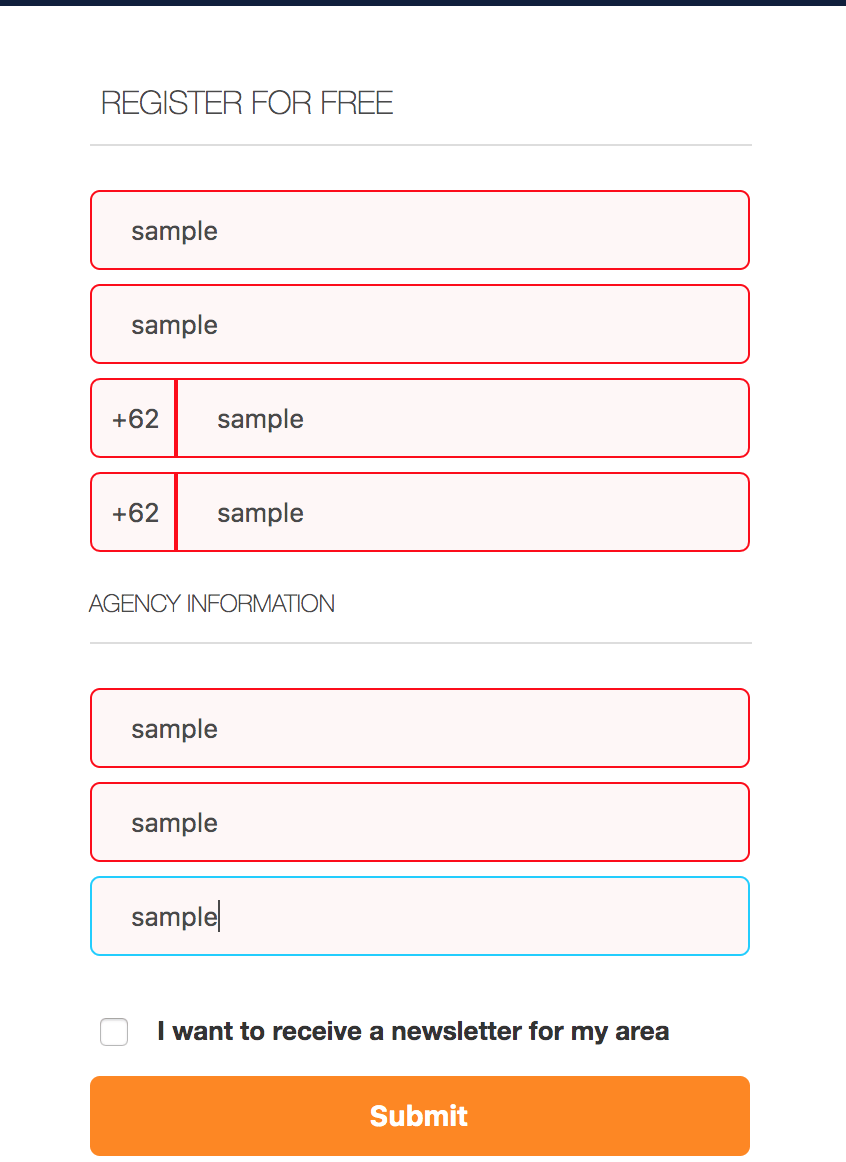Click the 'Agency Information' heading
Image resolution: width=846 pixels, height=1162 pixels.
pyautogui.click(x=212, y=604)
